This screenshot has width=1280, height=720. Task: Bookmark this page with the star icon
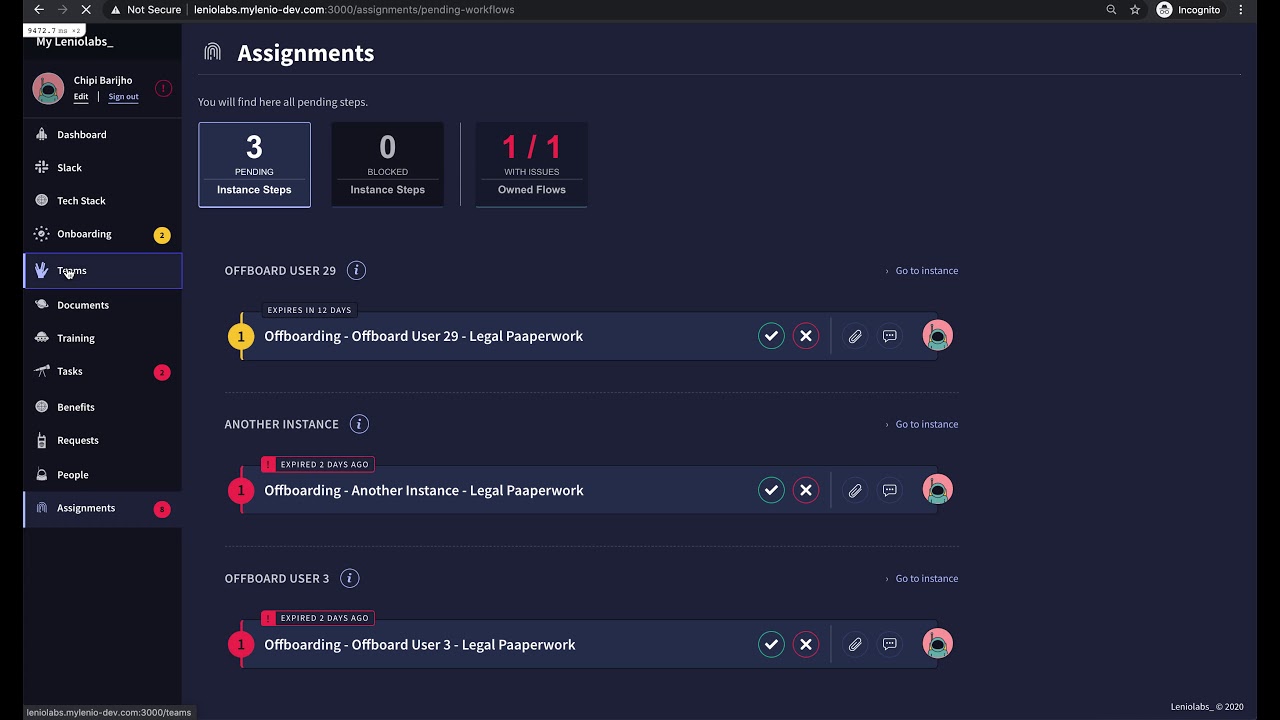[1135, 10]
